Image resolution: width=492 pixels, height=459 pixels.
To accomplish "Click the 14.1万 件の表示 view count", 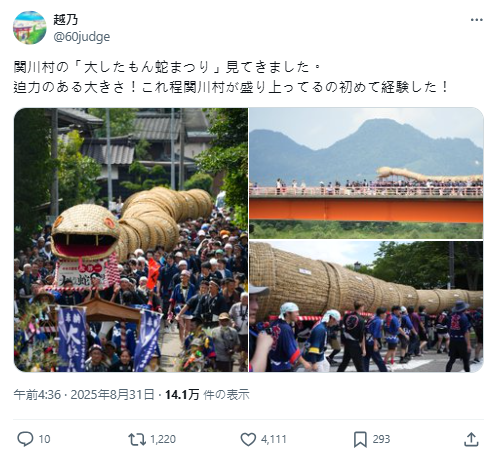I will pyautogui.click(x=207, y=395).
